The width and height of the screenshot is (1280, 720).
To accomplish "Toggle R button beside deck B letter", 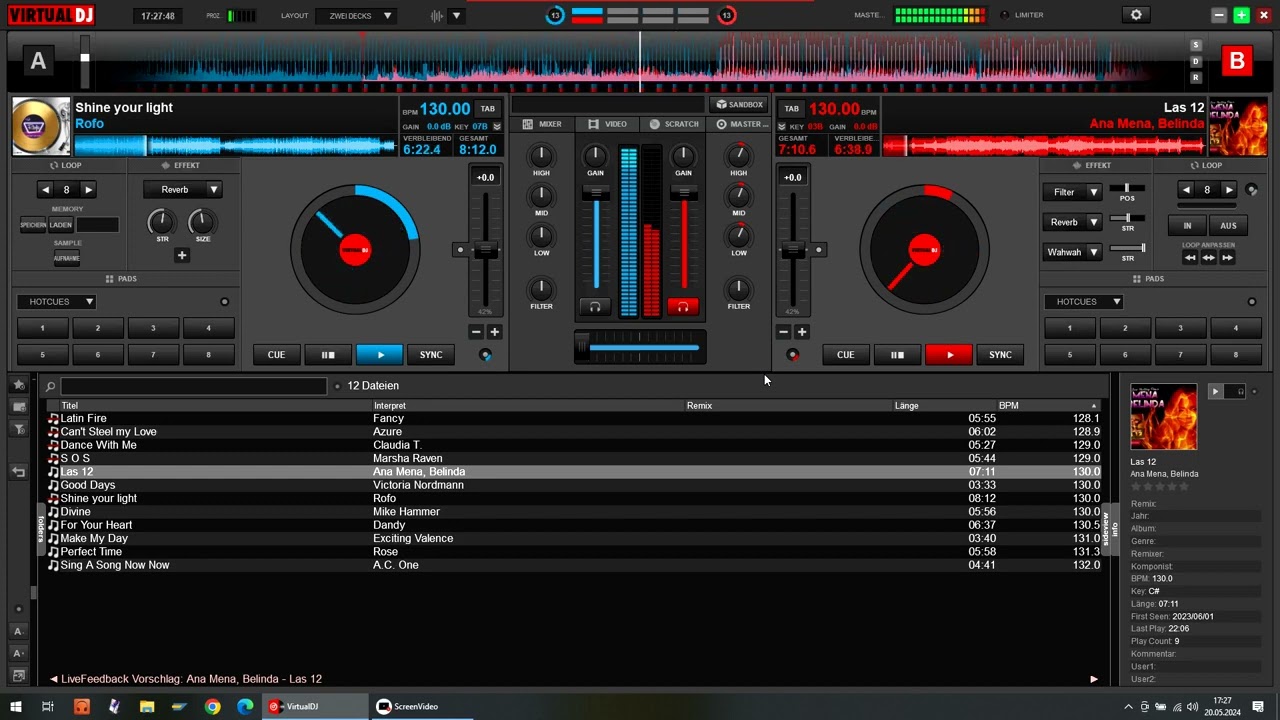I will (x=1196, y=77).
